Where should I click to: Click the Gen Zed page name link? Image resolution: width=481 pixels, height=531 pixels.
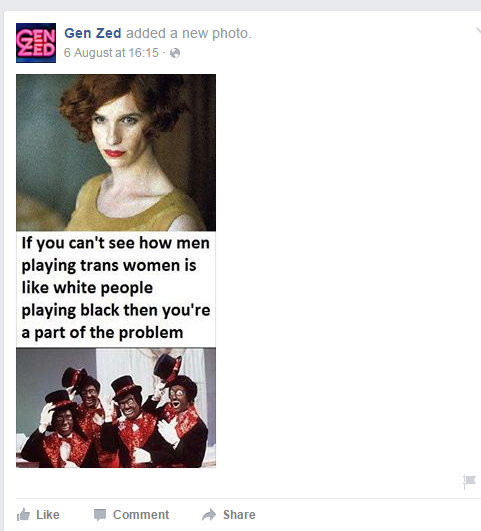(92, 33)
